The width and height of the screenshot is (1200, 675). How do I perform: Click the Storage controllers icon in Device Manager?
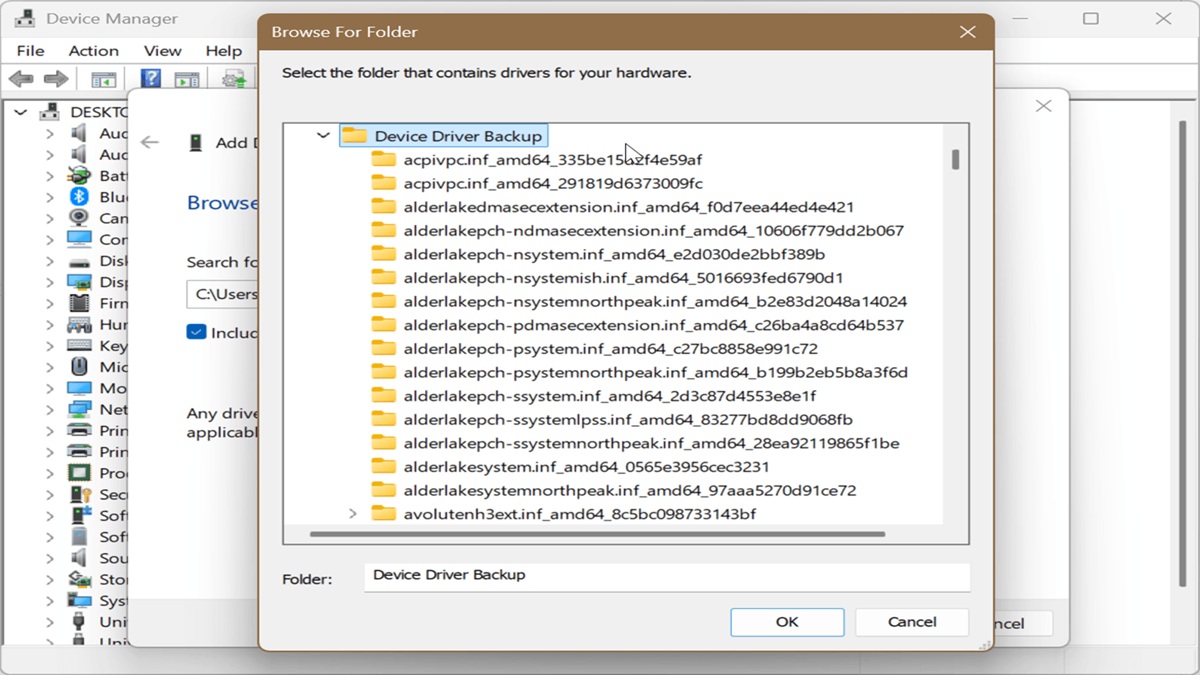coord(79,580)
